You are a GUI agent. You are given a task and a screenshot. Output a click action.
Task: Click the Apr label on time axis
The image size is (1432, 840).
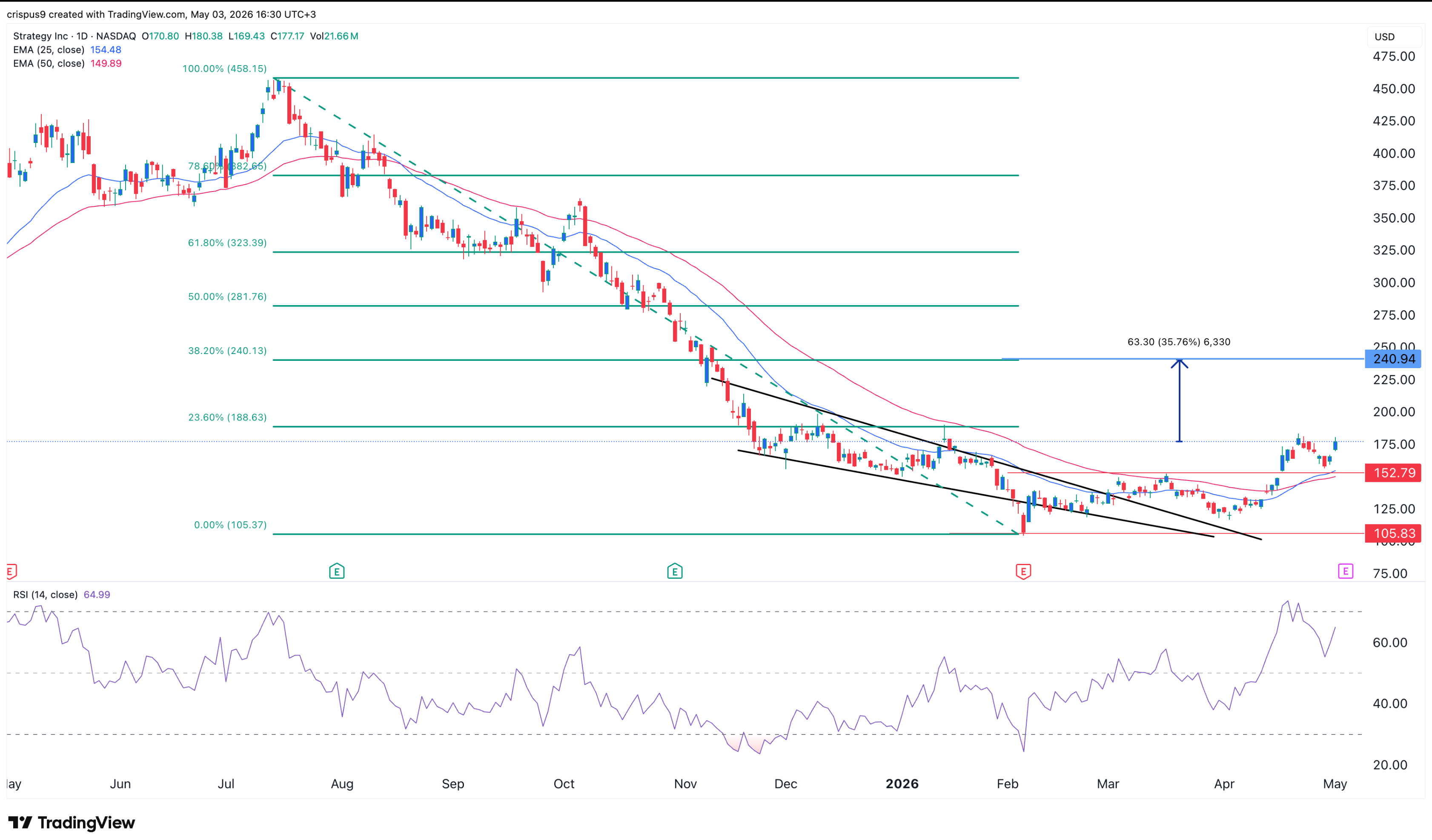[1224, 784]
